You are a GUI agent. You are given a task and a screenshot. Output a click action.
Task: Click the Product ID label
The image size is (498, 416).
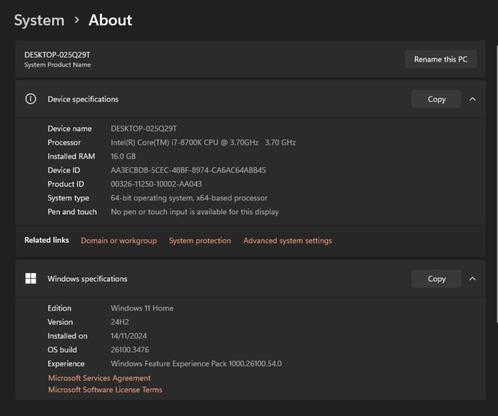point(66,184)
